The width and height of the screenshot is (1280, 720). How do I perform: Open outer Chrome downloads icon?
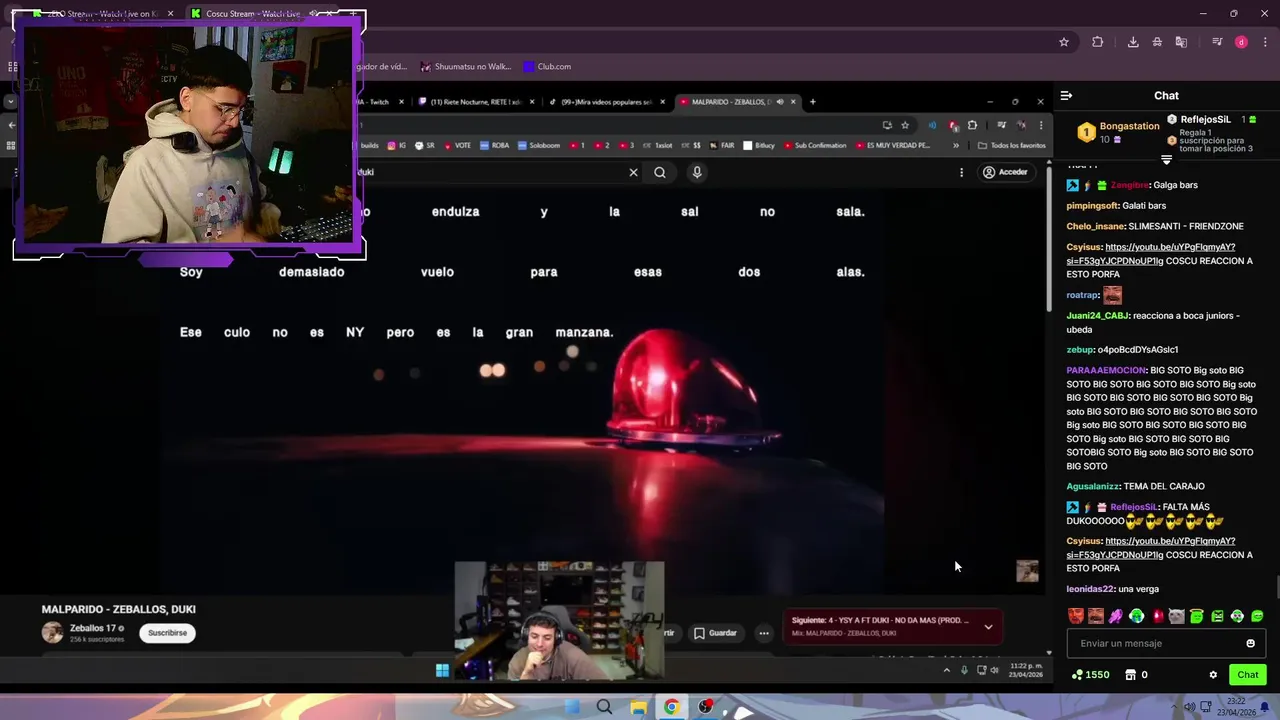(1133, 42)
